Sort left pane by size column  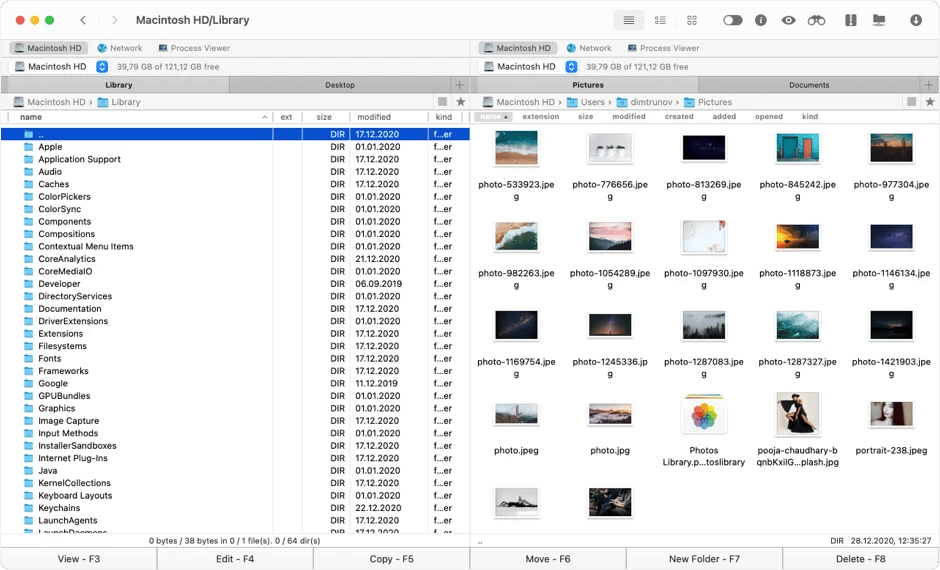(x=324, y=117)
